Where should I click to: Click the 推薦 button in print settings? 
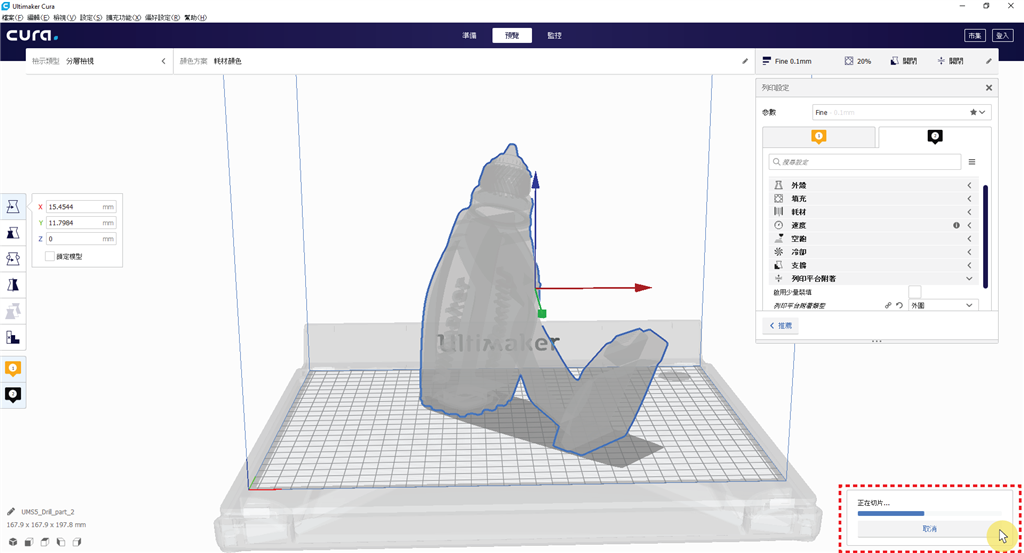click(783, 326)
